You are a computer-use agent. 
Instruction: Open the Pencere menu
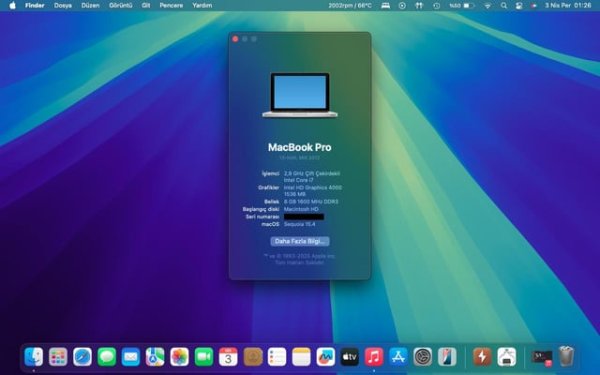[x=171, y=5]
